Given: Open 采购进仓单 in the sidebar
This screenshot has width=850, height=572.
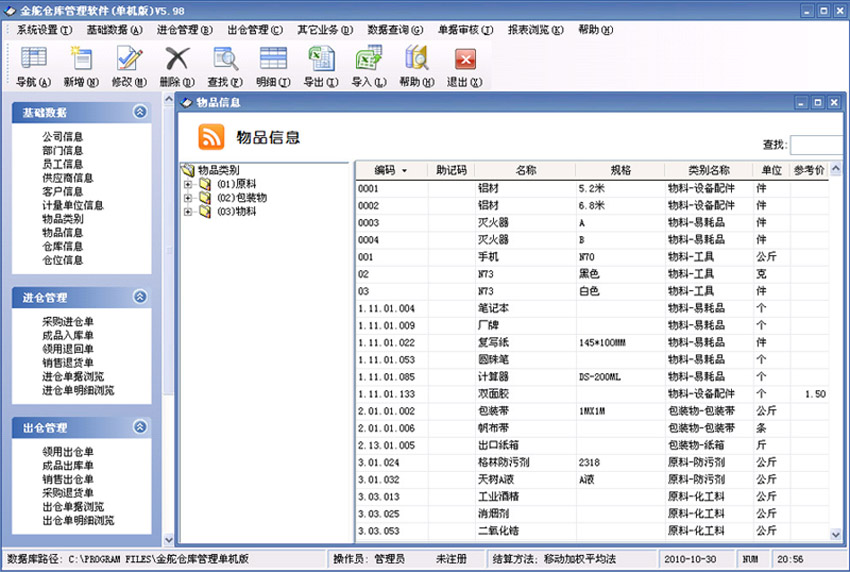Looking at the screenshot, I should coord(68,322).
